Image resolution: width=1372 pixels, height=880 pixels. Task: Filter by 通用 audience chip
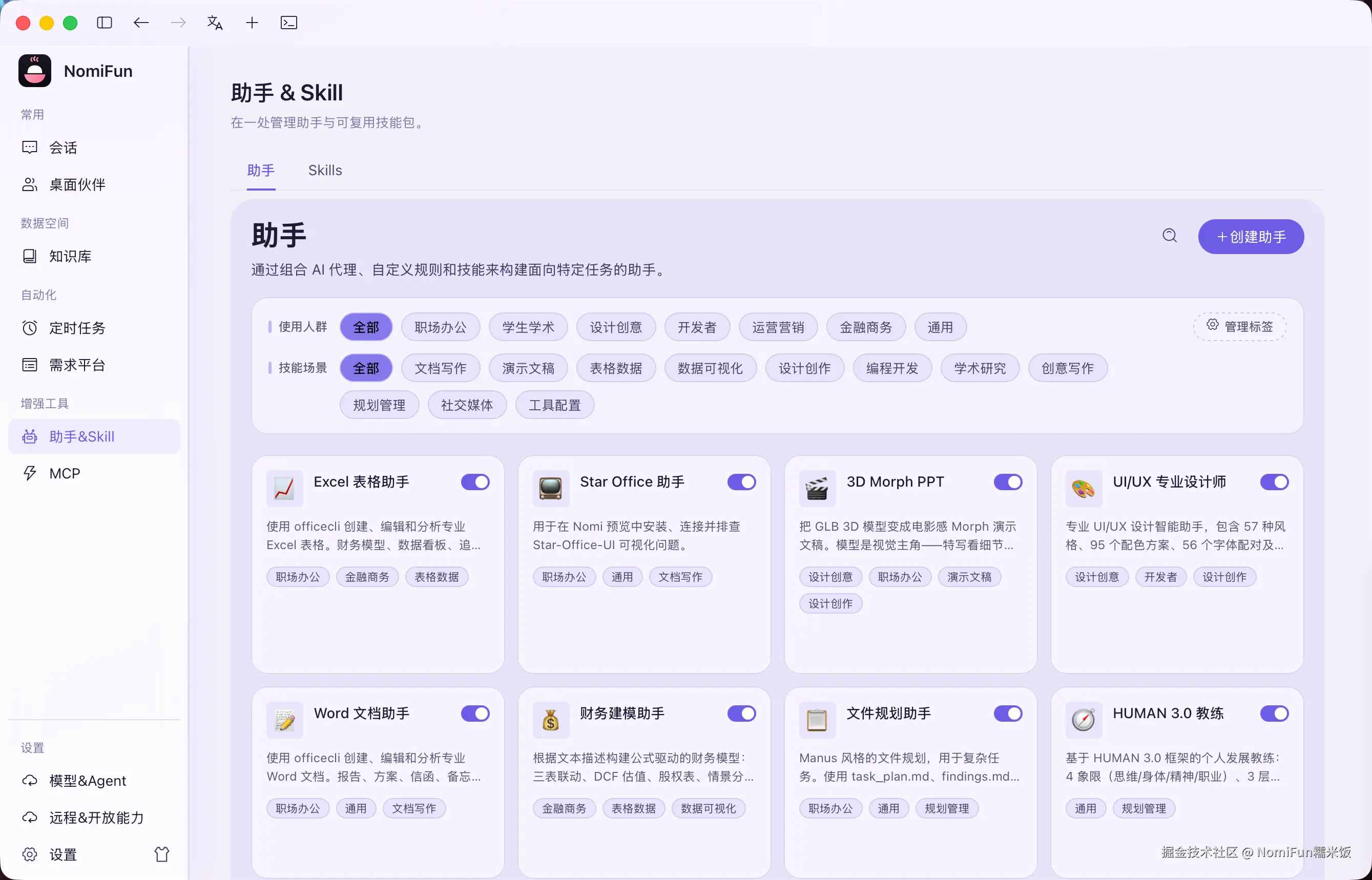tap(941, 327)
